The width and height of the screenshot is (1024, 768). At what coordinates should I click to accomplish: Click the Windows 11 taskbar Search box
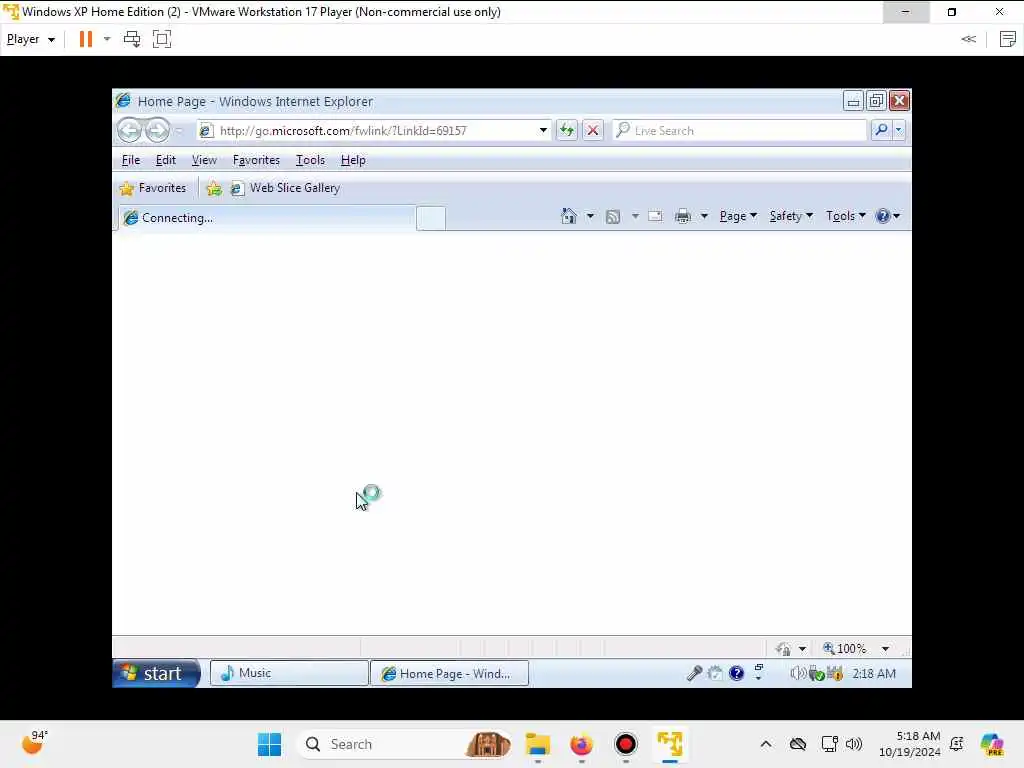tap(404, 744)
